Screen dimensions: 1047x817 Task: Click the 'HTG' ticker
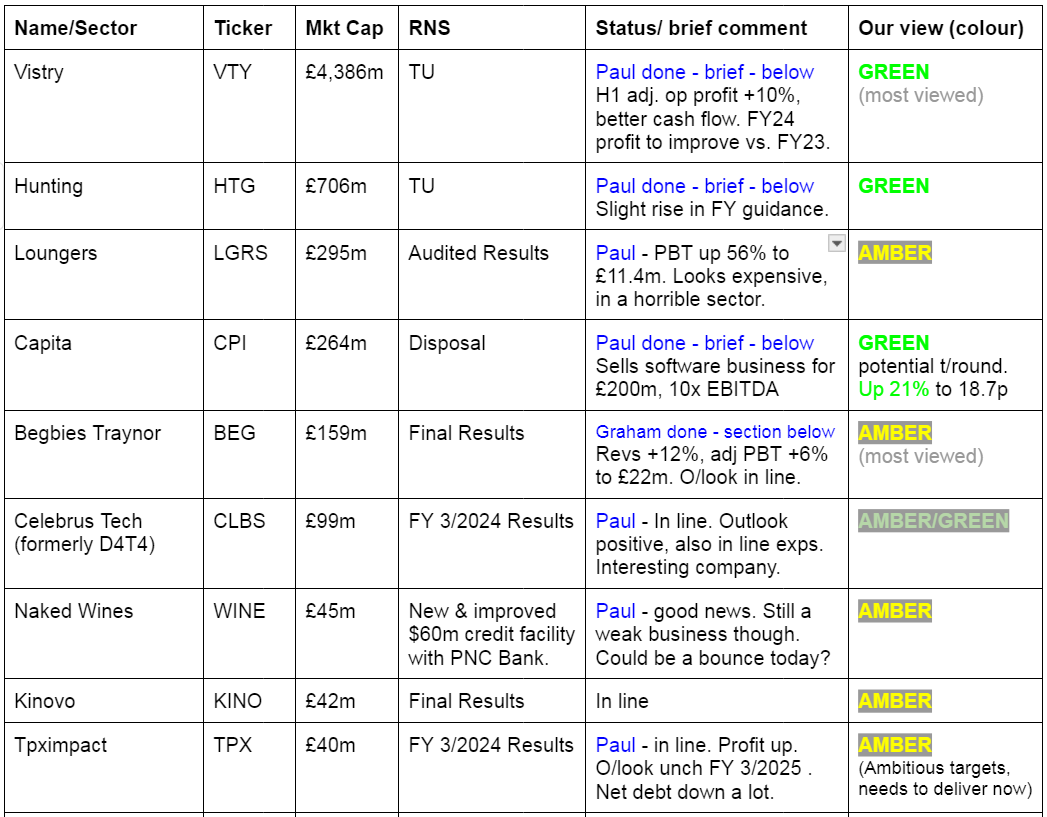pyautogui.click(x=234, y=186)
